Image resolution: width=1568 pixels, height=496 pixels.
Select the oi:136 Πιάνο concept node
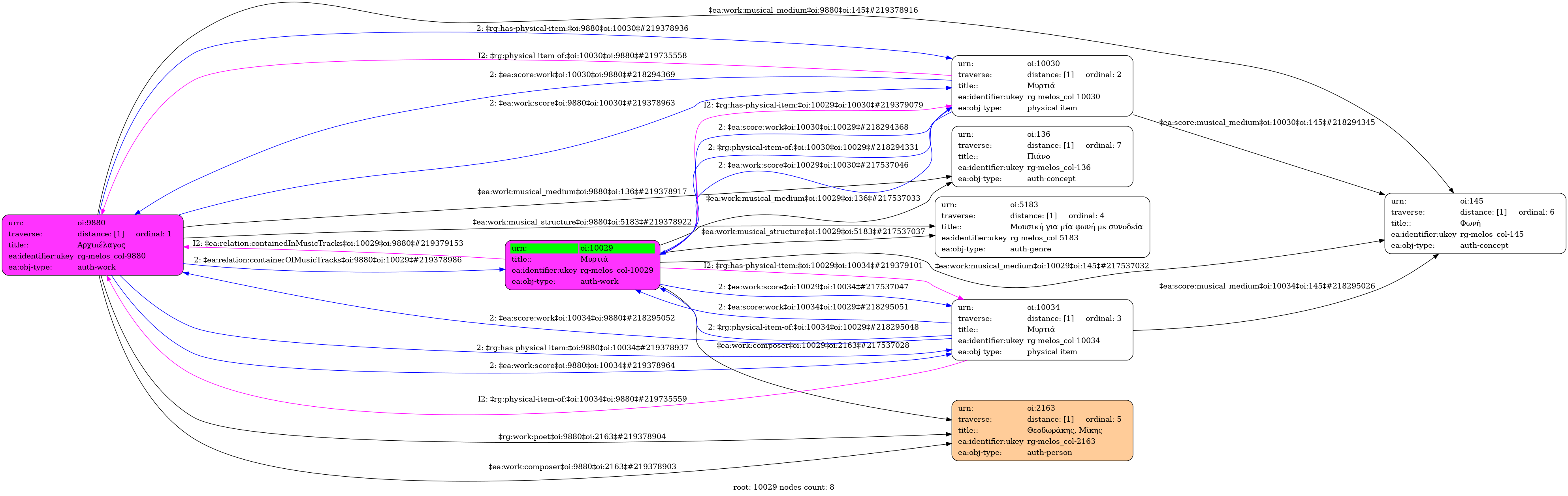pos(1041,157)
